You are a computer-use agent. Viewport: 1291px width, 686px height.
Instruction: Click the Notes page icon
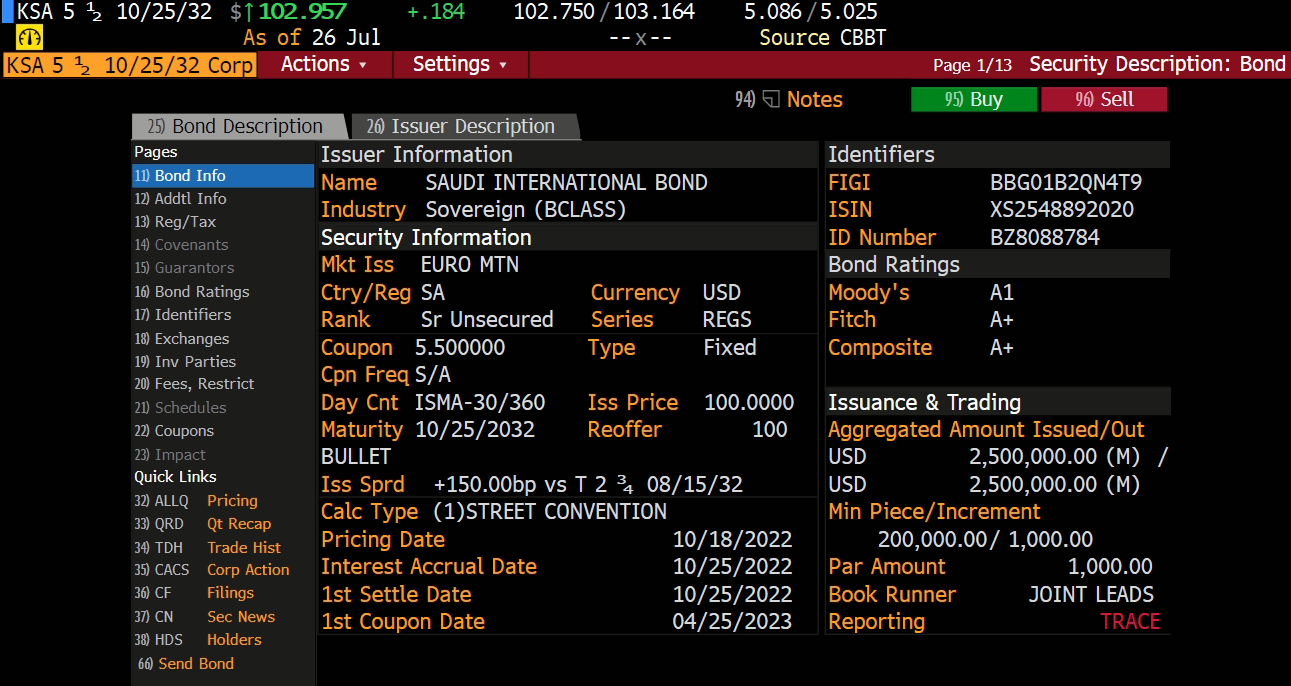pyautogui.click(x=771, y=100)
